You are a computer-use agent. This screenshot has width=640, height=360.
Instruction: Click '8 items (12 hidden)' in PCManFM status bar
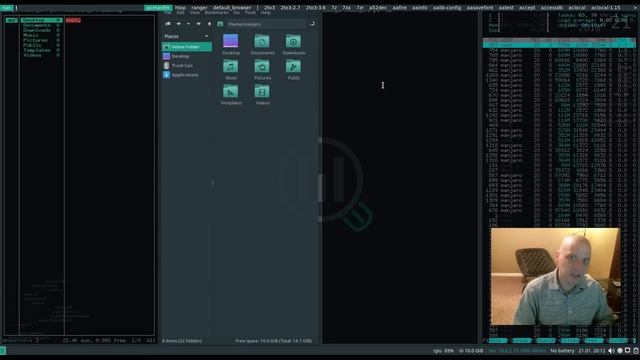tap(182, 341)
